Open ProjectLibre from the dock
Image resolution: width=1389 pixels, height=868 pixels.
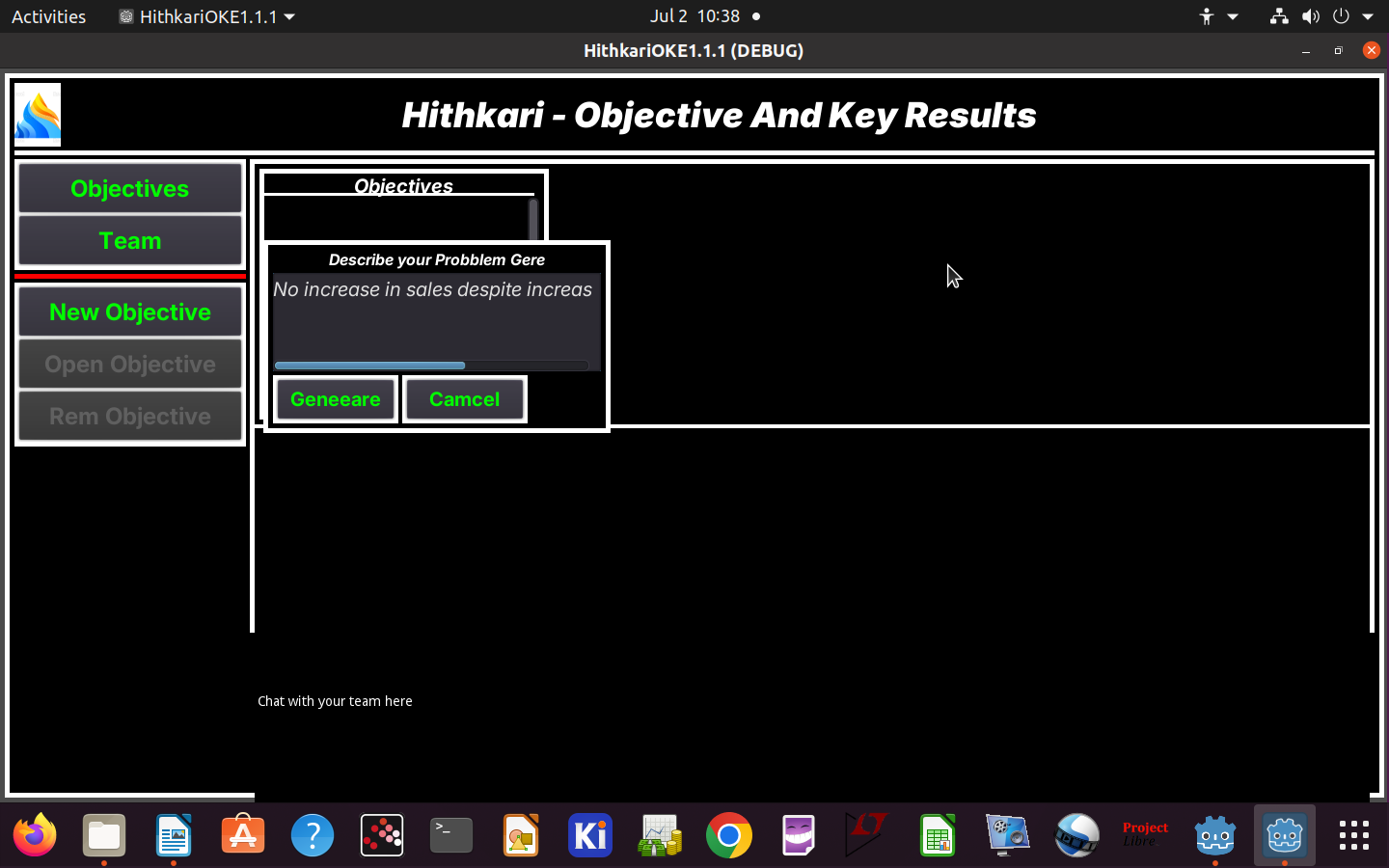[1145, 835]
